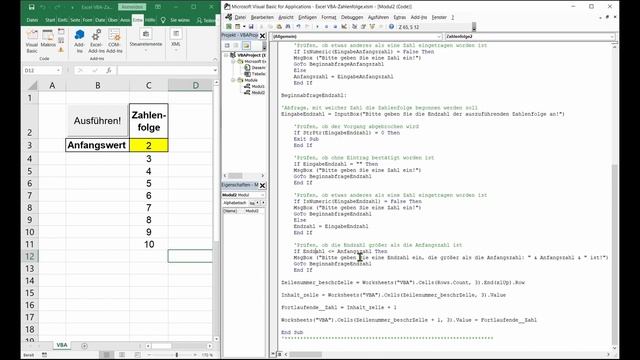
Task: Click the Excel vertical scrollbar
Action: [x=216, y=210]
